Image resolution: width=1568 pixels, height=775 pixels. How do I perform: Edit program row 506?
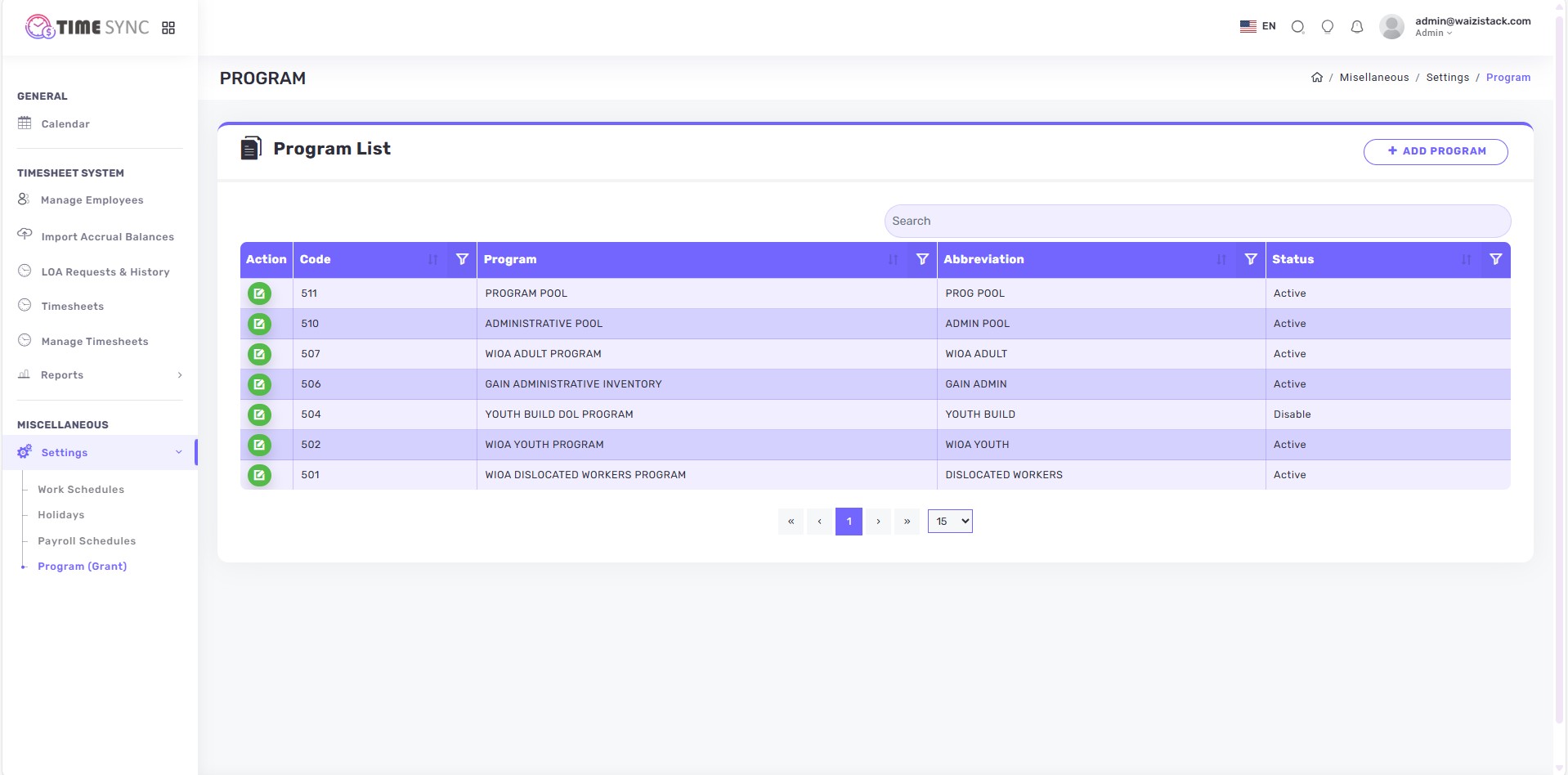coord(259,384)
